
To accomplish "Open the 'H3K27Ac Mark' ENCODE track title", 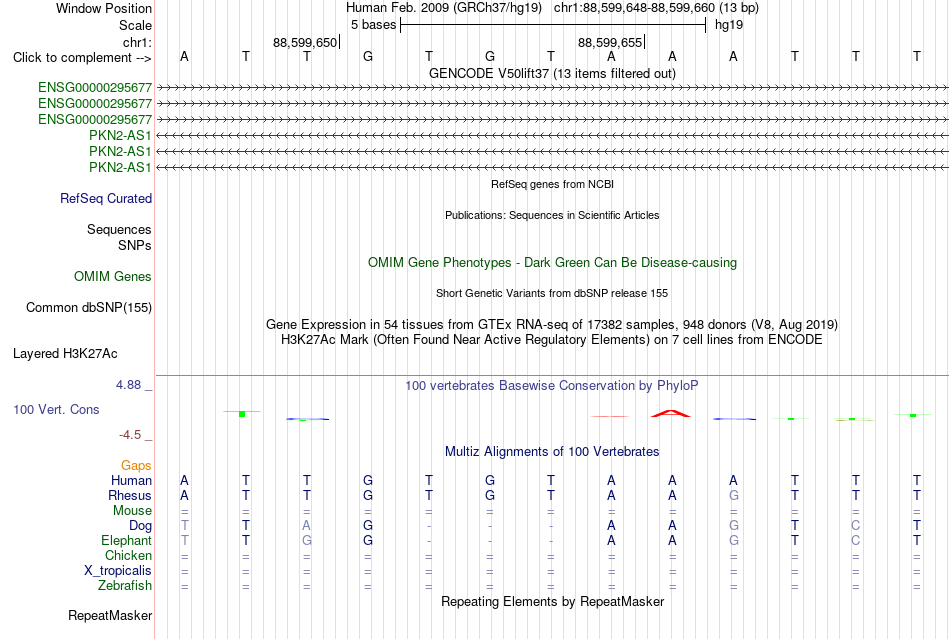I will pyautogui.click(x=552, y=339).
